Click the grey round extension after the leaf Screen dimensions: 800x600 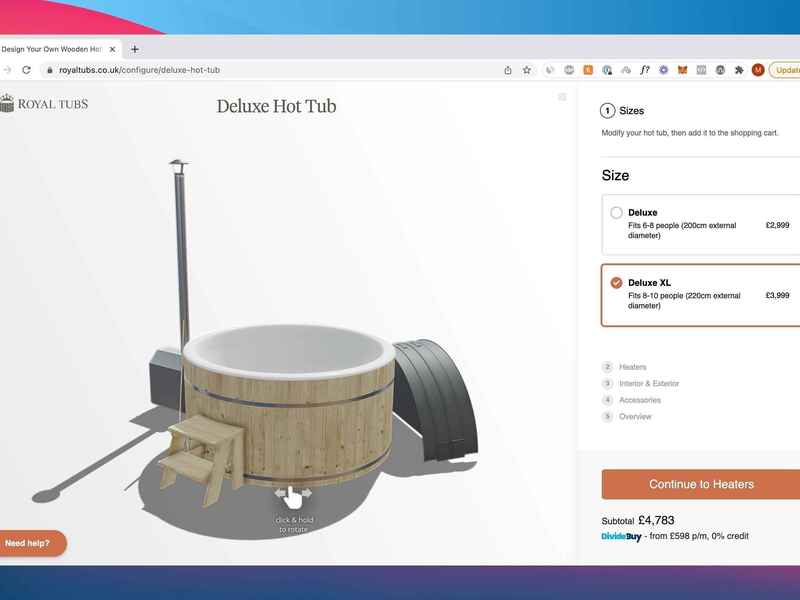click(569, 70)
